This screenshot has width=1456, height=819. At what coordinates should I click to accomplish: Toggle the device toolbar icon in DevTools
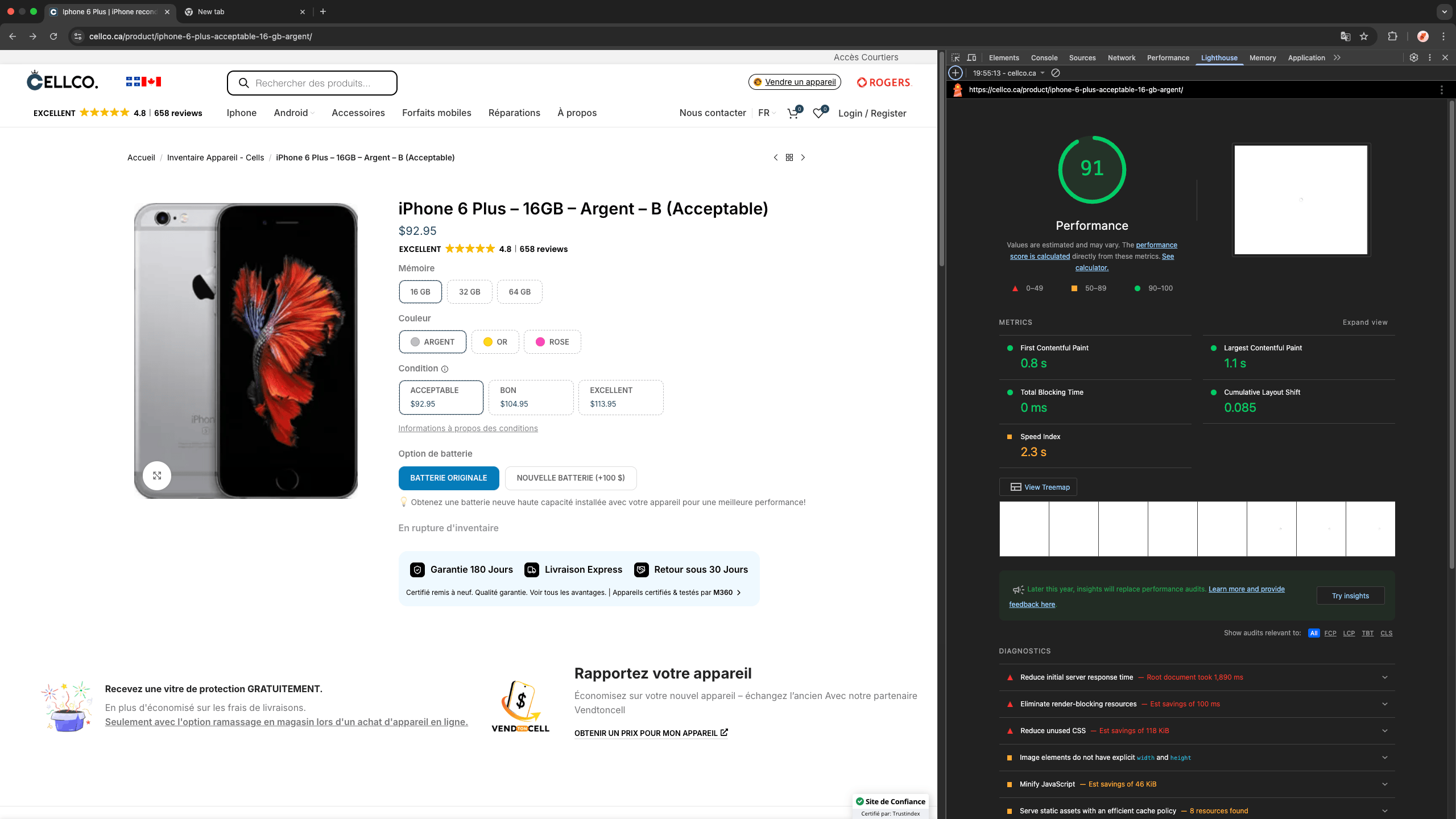pyautogui.click(x=971, y=57)
